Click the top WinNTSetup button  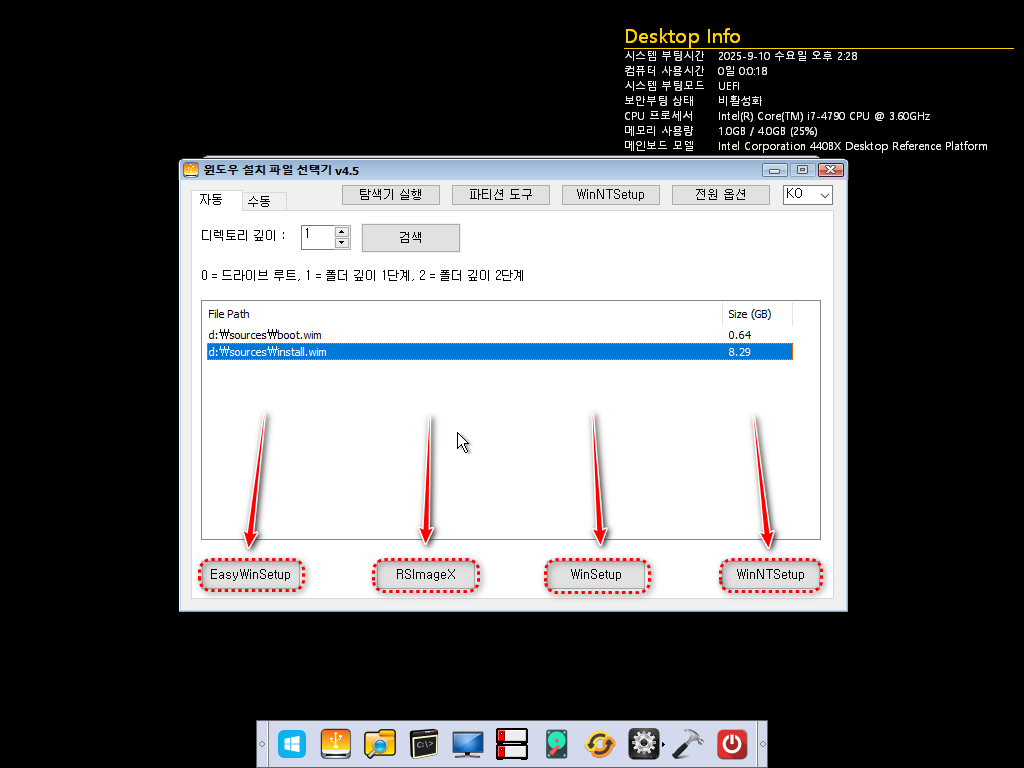(611, 195)
